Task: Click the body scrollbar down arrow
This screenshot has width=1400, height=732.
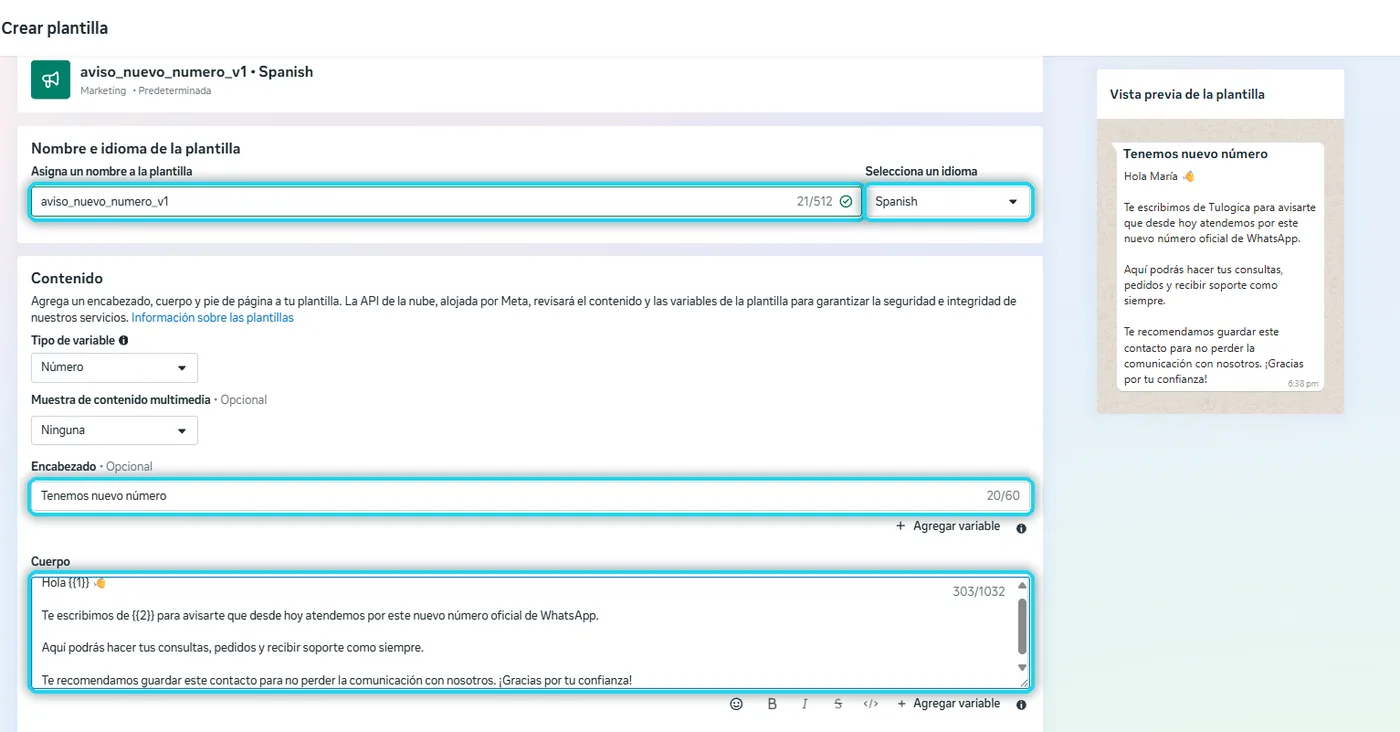Action: pos(1022,667)
